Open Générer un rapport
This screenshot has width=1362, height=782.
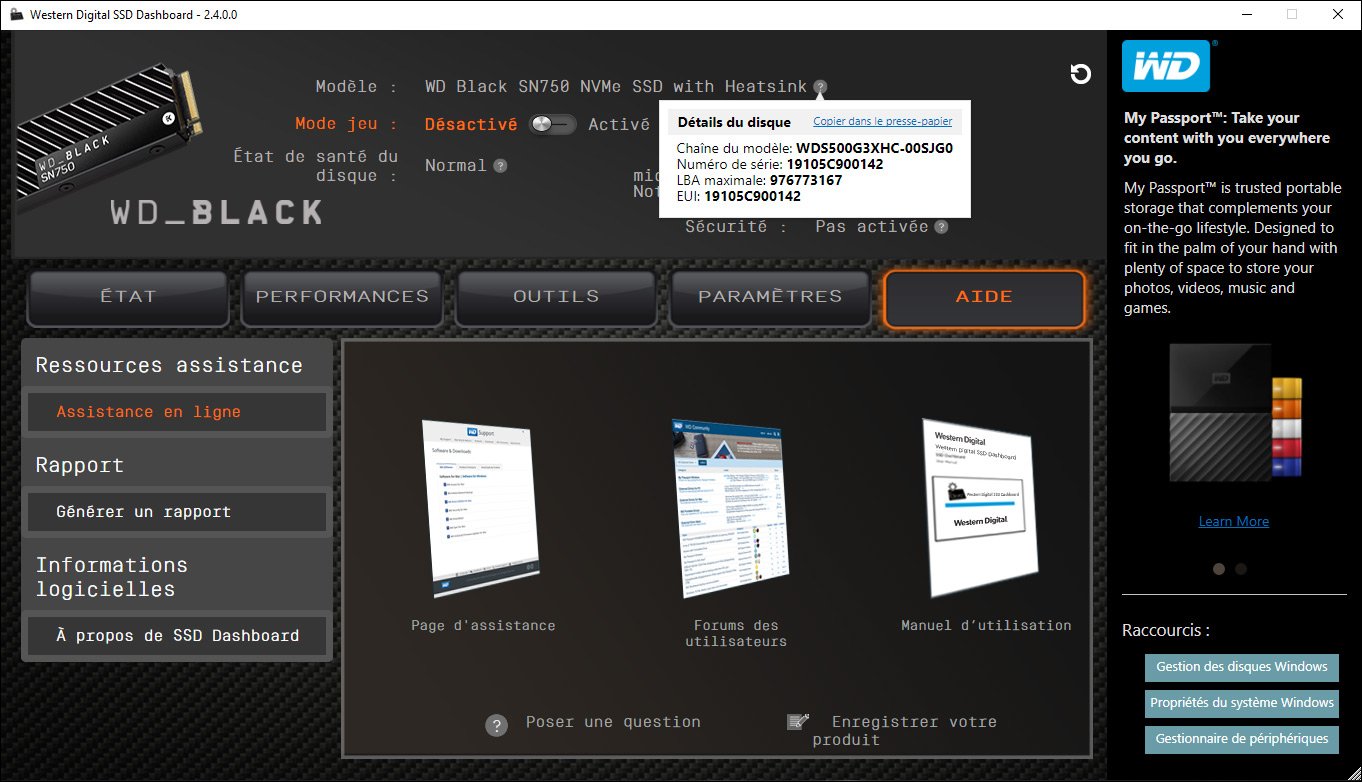pyautogui.click(x=177, y=512)
